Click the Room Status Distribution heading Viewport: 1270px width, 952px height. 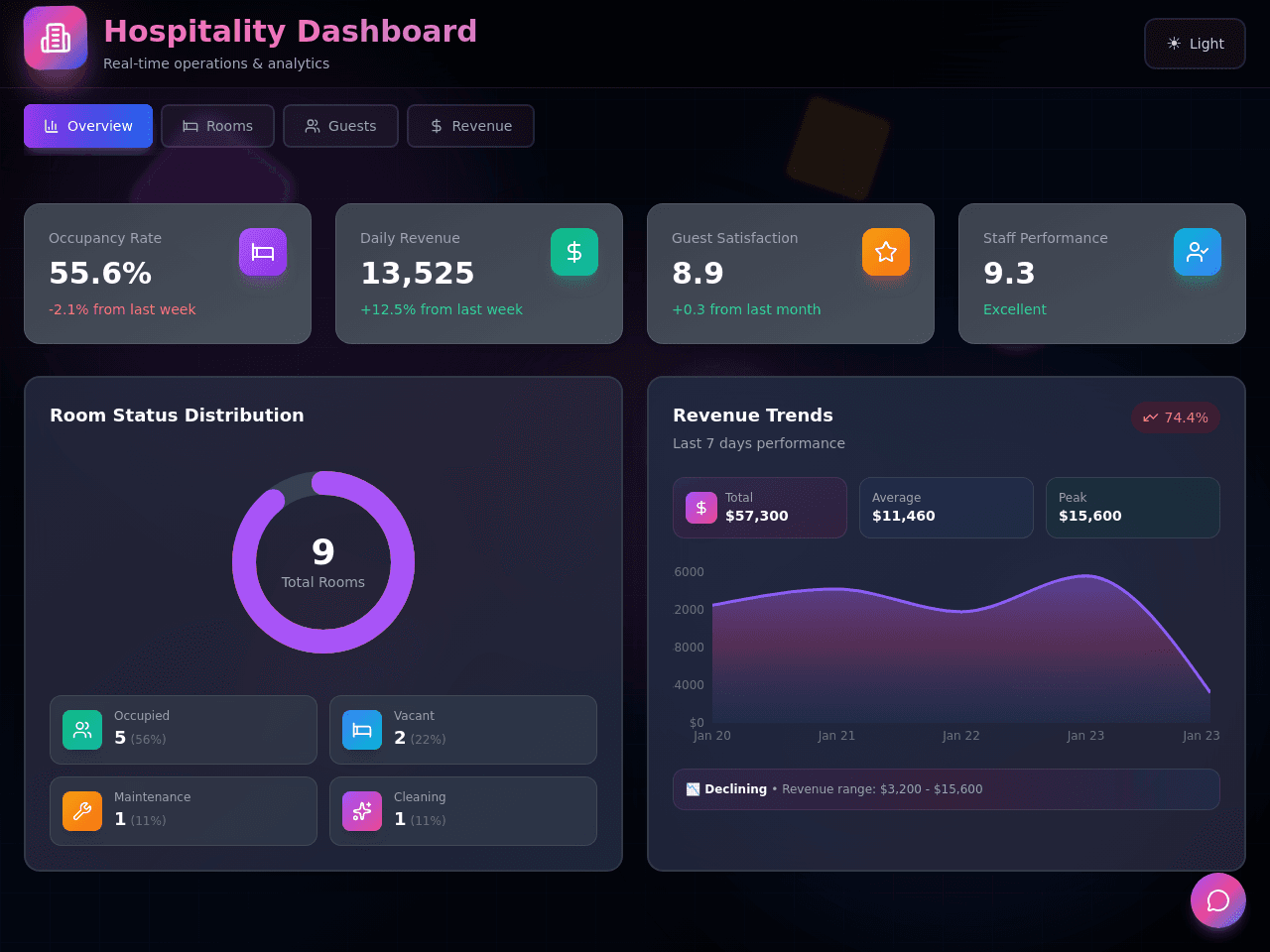point(177,416)
